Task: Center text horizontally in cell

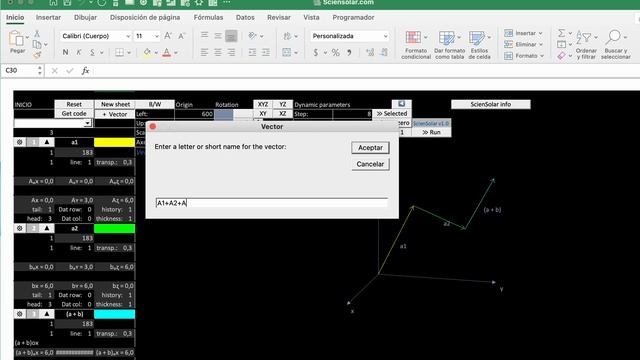Action: click(218, 52)
